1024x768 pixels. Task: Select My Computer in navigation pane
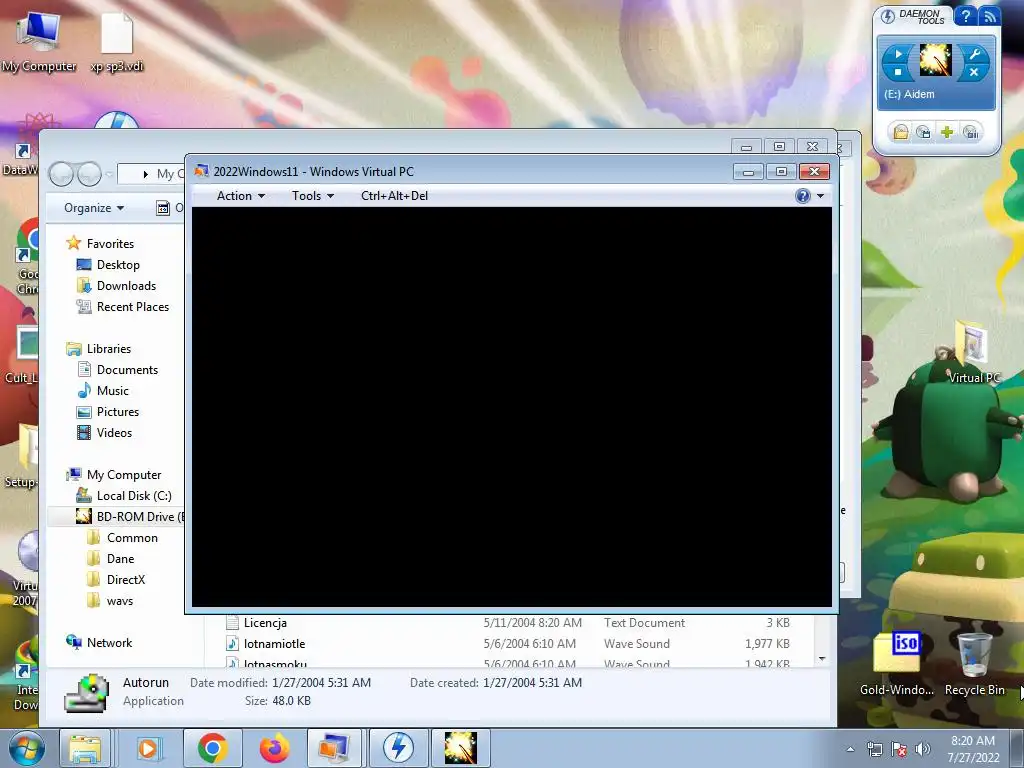[123, 475]
